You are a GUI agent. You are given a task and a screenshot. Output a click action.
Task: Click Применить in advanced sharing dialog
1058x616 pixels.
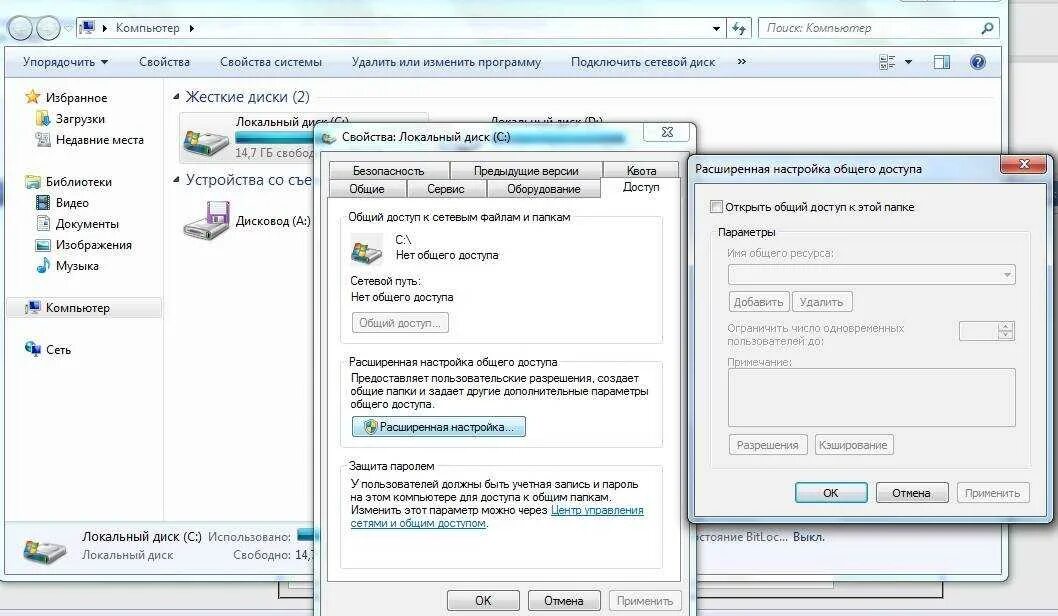pyautogui.click(x=993, y=493)
